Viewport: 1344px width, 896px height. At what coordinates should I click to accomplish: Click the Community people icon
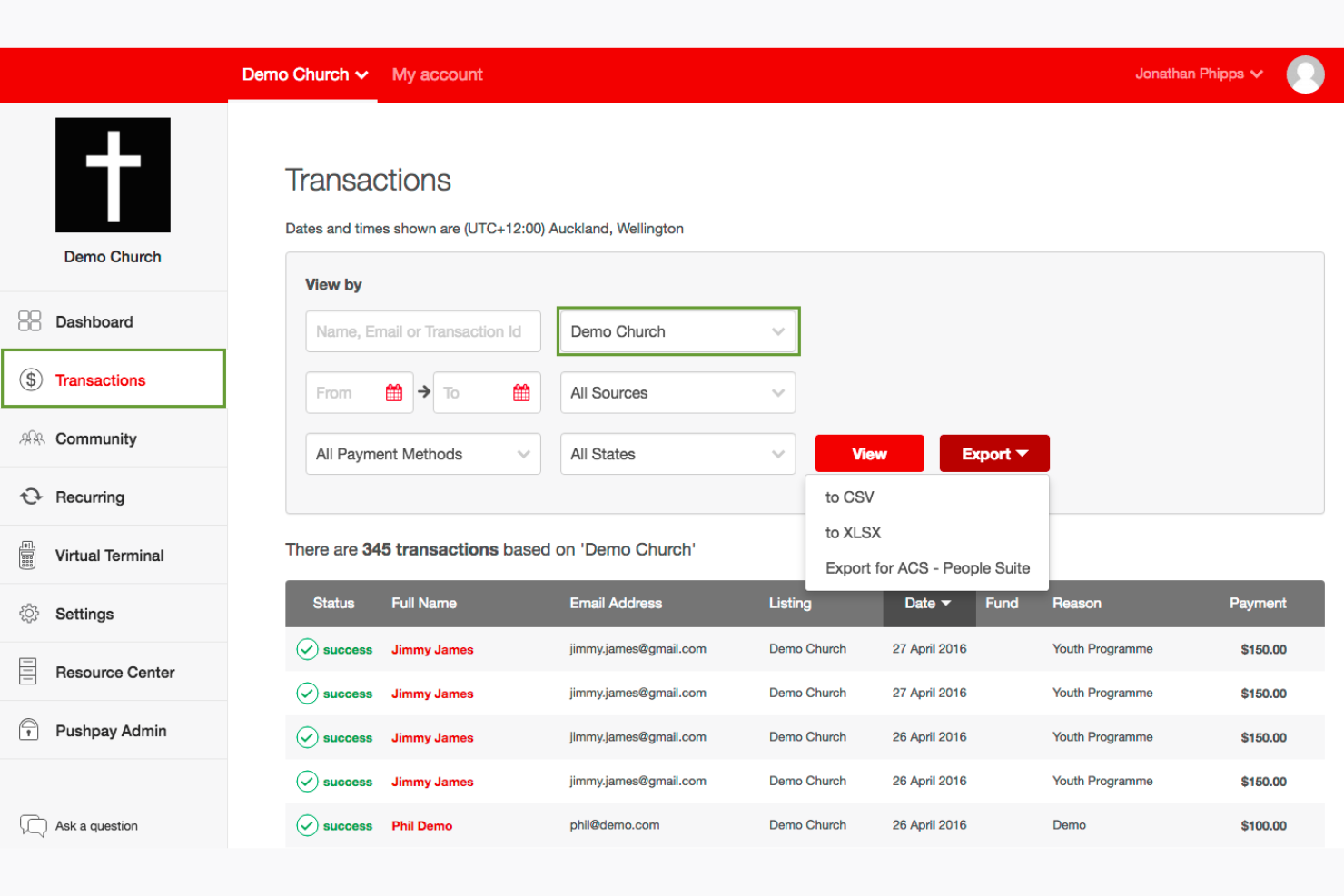(32, 438)
